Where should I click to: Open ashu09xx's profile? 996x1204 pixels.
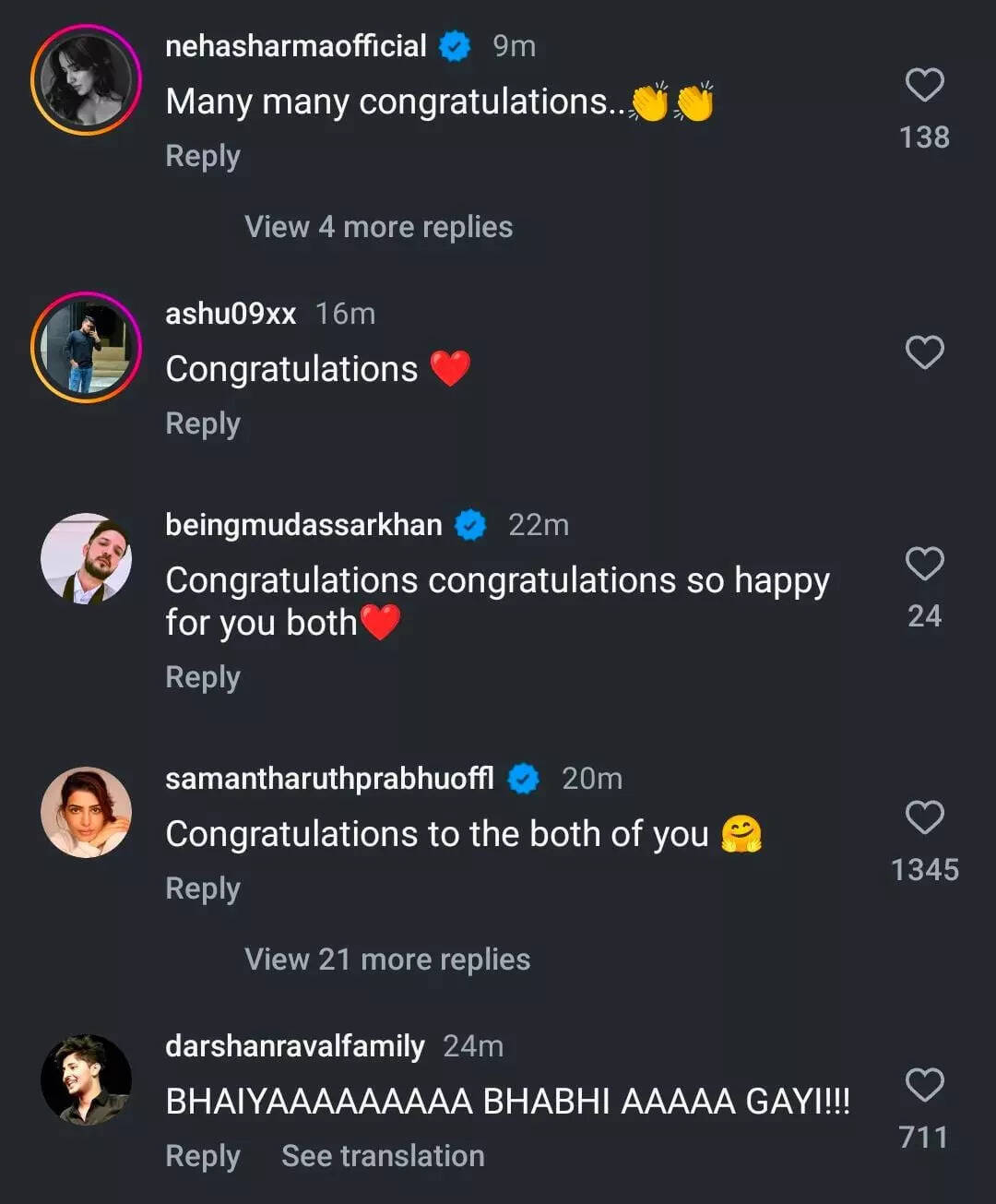[x=230, y=313]
